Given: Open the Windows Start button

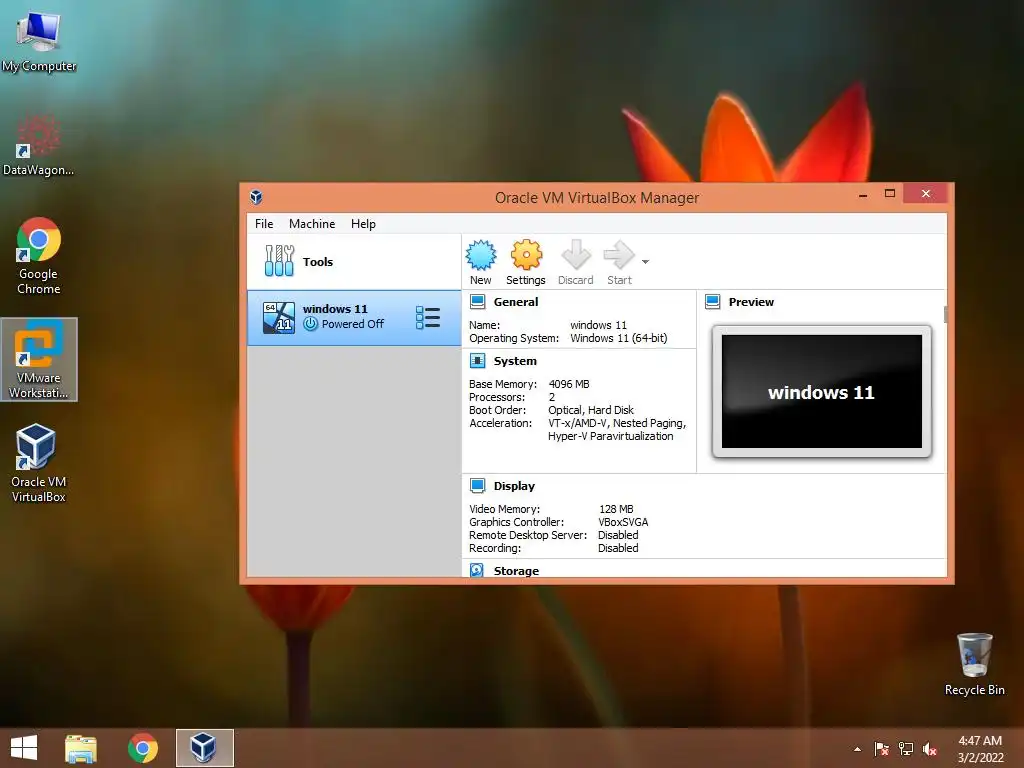Looking at the screenshot, I should coord(24,748).
